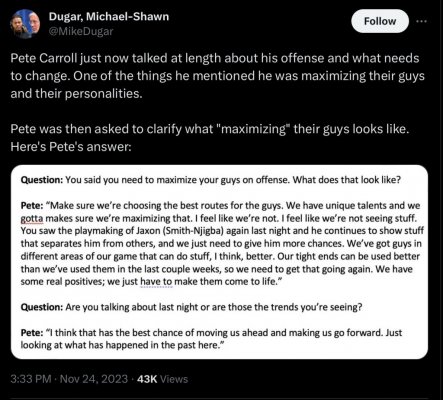This screenshot has width=443, height=400.
Task: Click Pete's final answer about moving ahead
Action: (x=211, y=339)
